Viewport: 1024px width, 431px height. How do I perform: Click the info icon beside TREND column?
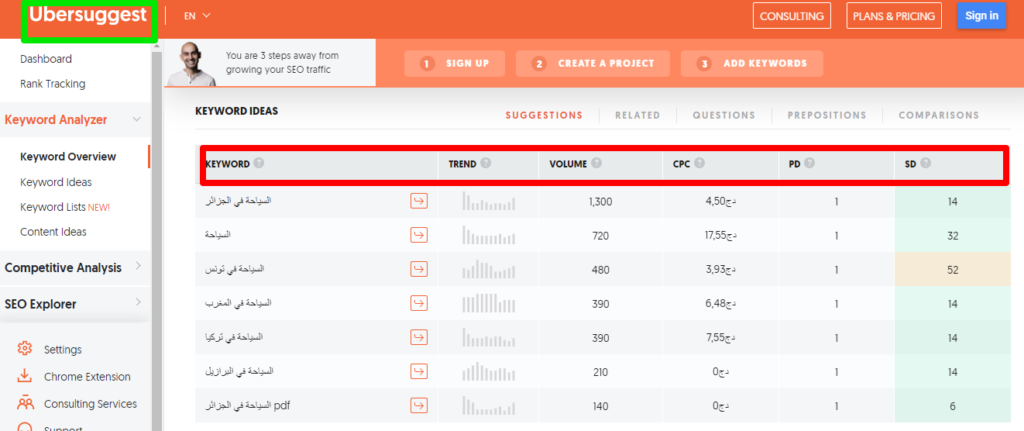click(x=486, y=163)
